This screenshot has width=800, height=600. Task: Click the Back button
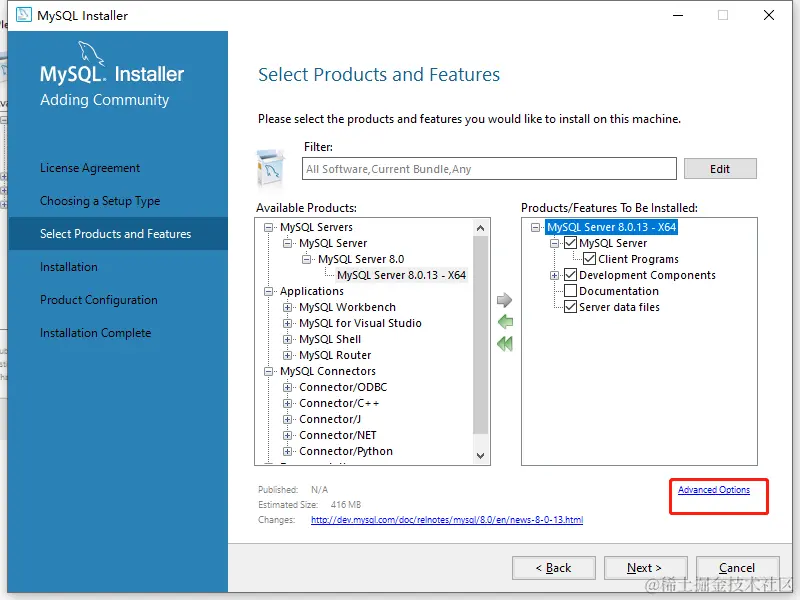tap(554, 568)
